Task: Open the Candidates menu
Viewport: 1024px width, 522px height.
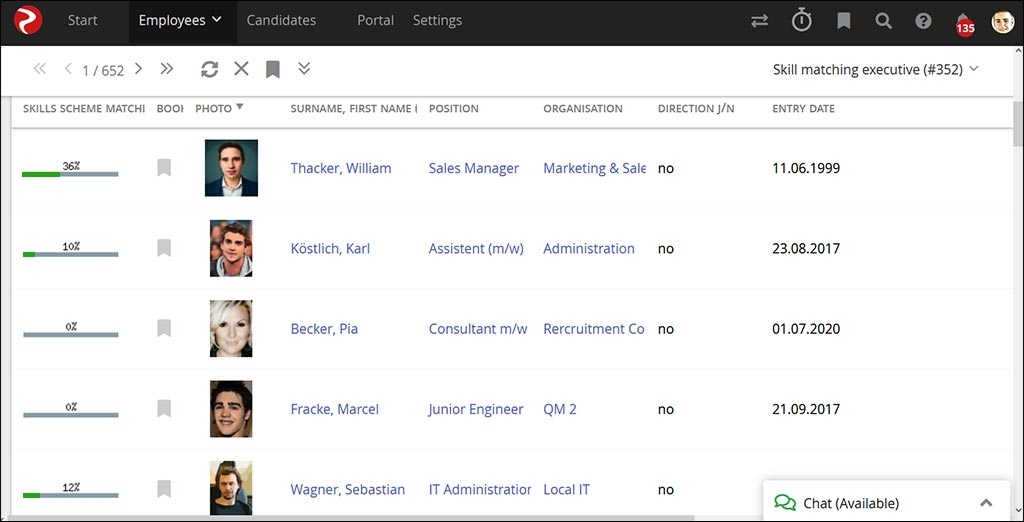Action: click(x=281, y=20)
